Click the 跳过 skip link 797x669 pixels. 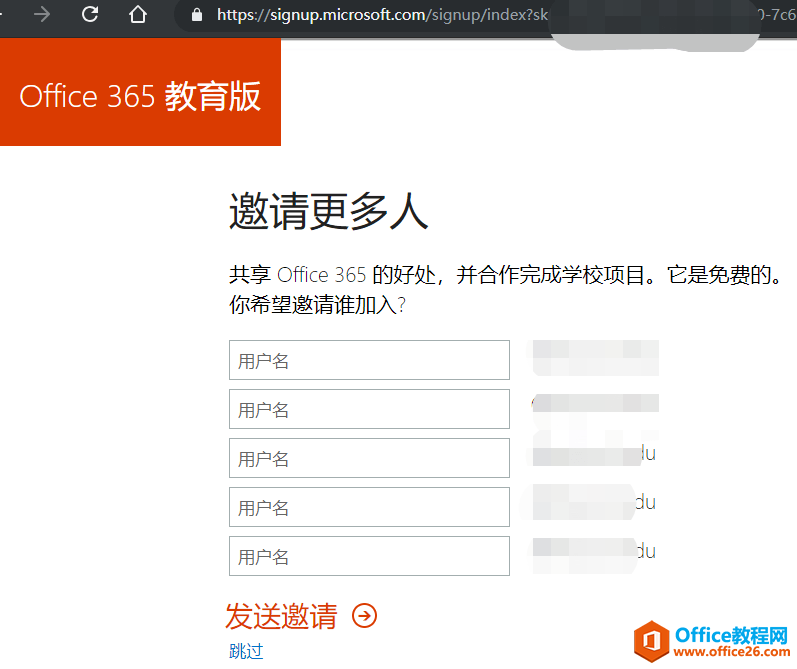click(246, 651)
